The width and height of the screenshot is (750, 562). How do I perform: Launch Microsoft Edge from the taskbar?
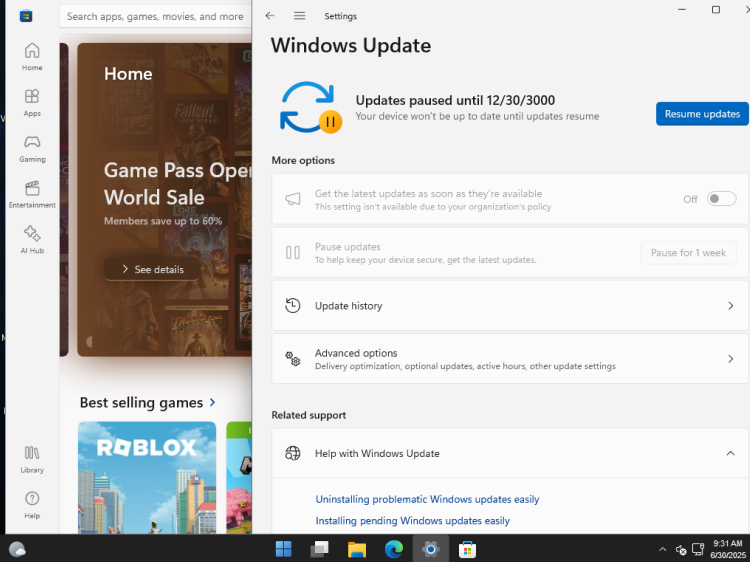point(394,549)
